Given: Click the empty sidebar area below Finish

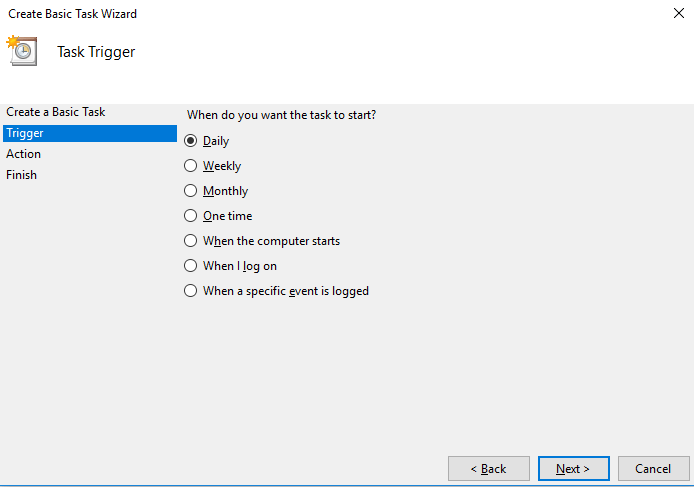Looking at the screenshot, I should (88, 320).
